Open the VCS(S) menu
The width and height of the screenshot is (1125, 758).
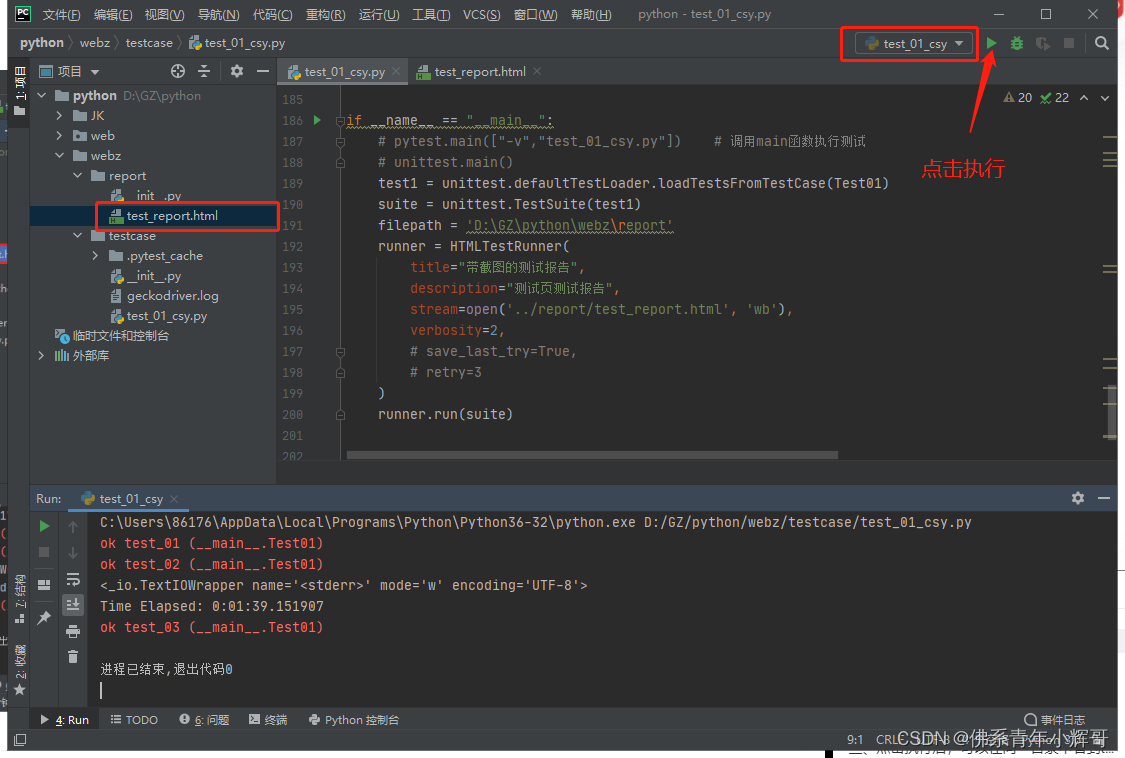pyautogui.click(x=481, y=14)
